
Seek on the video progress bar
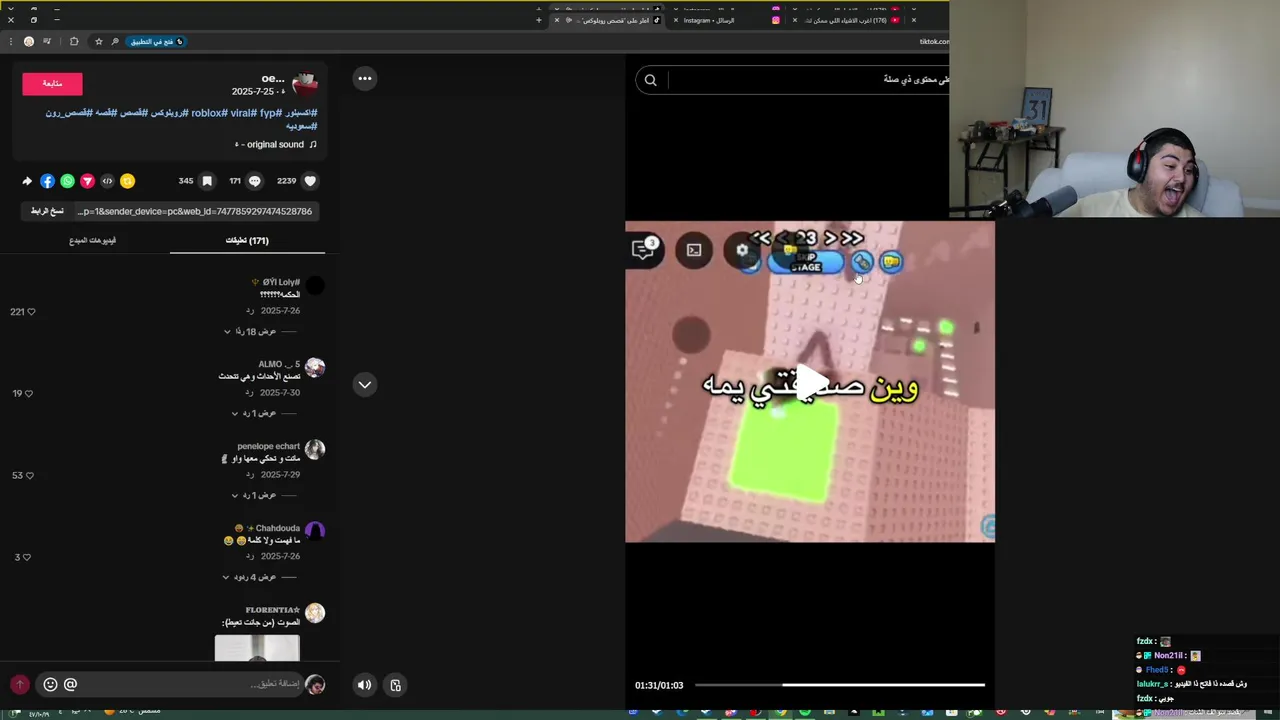pyautogui.click(x=840, y=685)
